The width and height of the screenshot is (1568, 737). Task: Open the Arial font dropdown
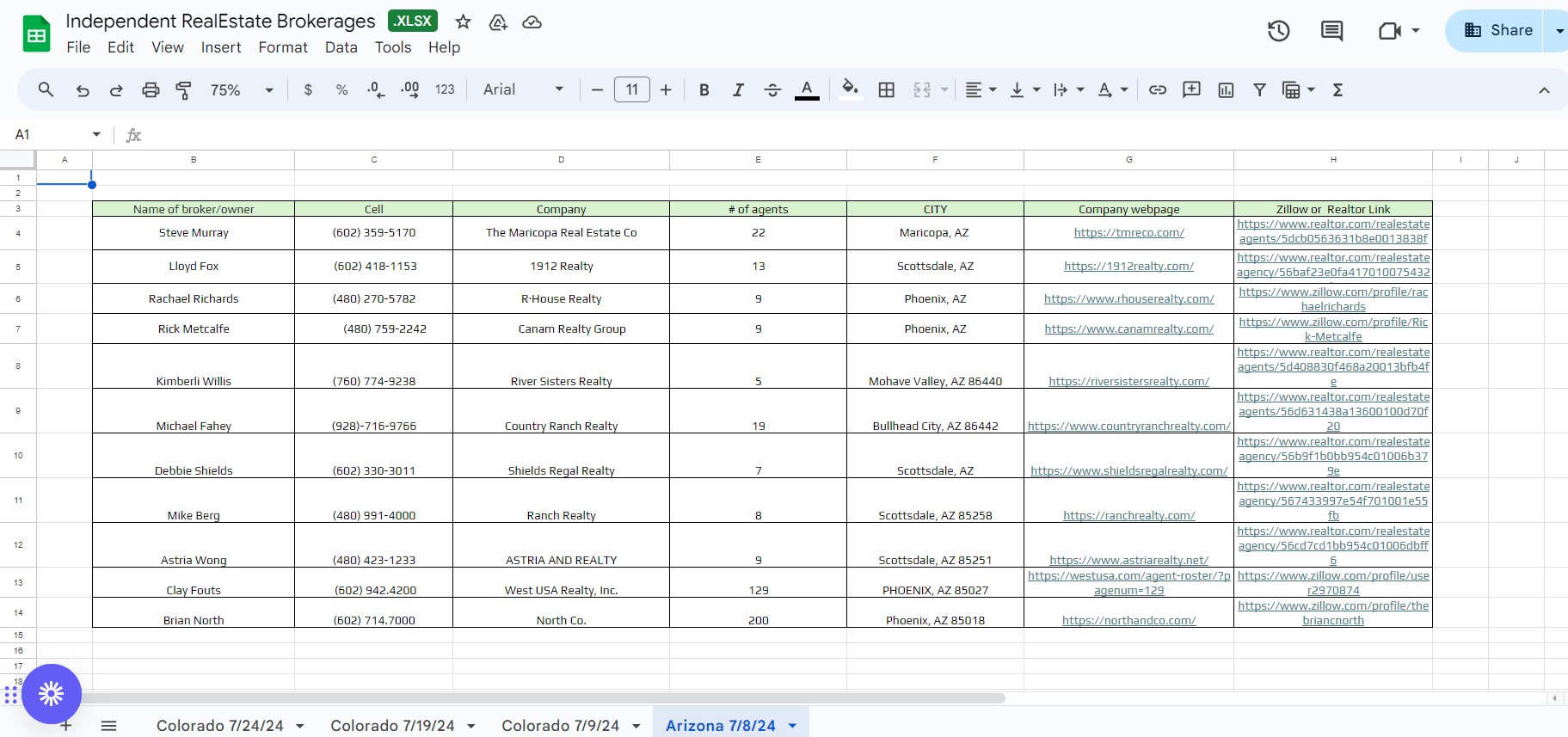(x=523, y=89)
